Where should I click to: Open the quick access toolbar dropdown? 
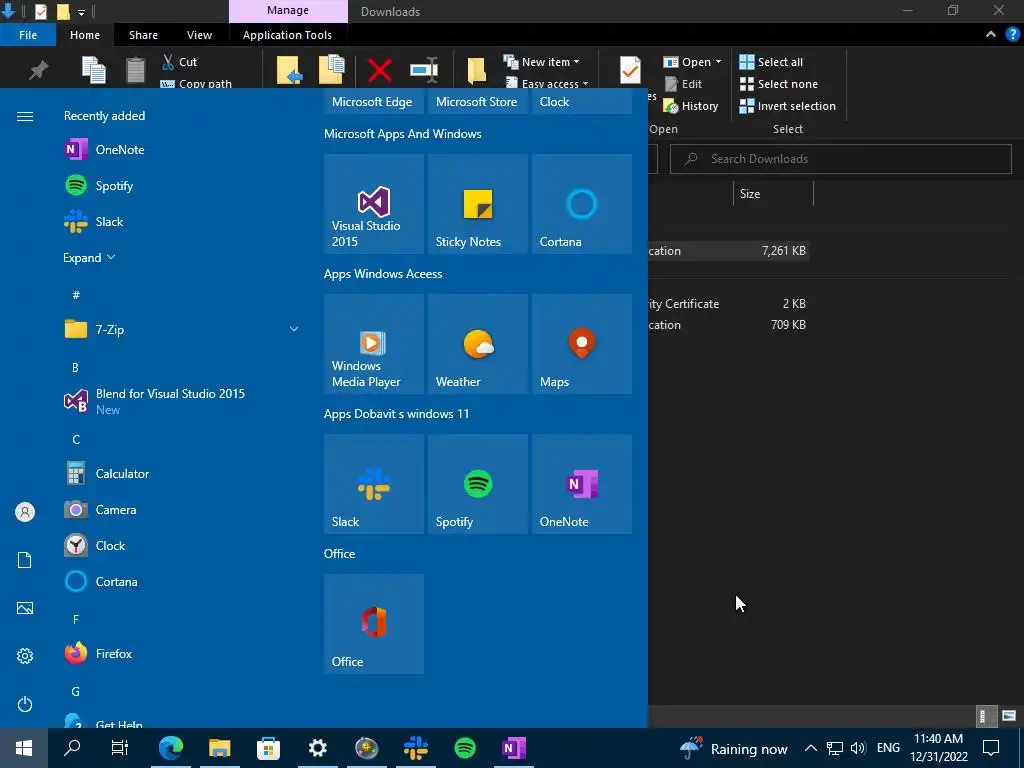[x=81, y=12]
